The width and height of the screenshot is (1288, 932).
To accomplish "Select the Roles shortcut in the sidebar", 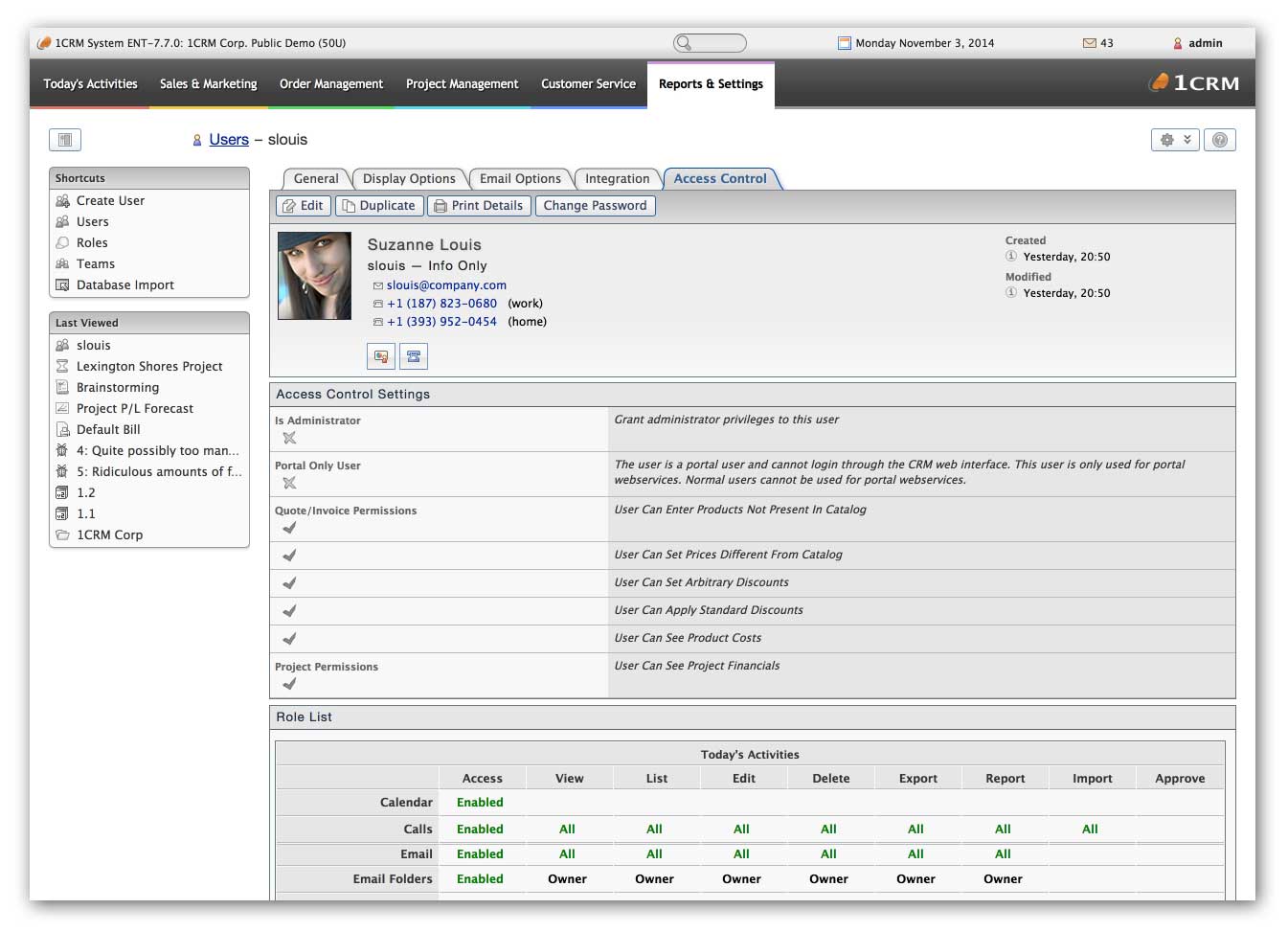I will pyautogui.click(x=92, y=242).
